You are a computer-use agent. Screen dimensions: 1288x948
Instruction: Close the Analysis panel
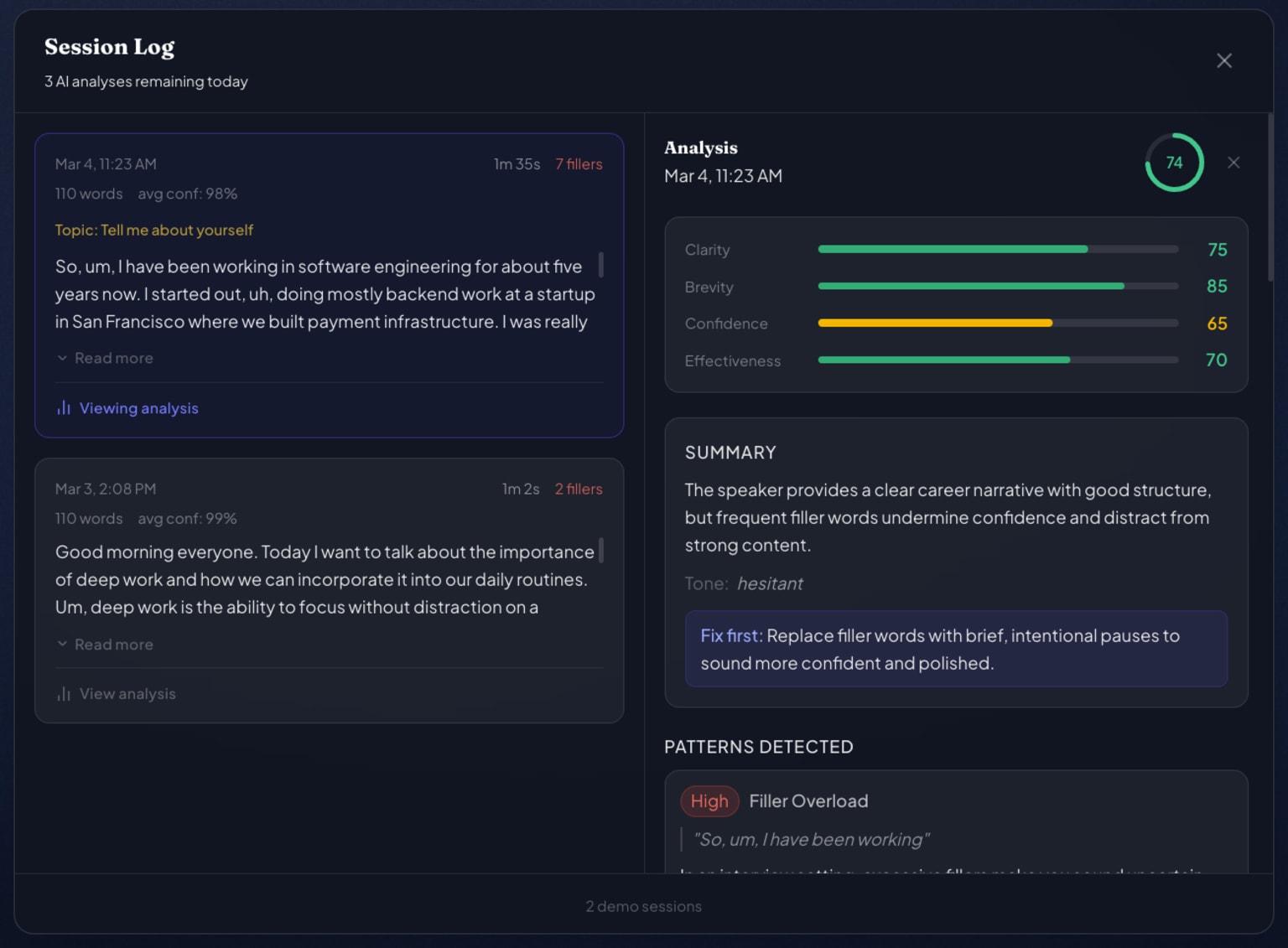point(1233,163)
